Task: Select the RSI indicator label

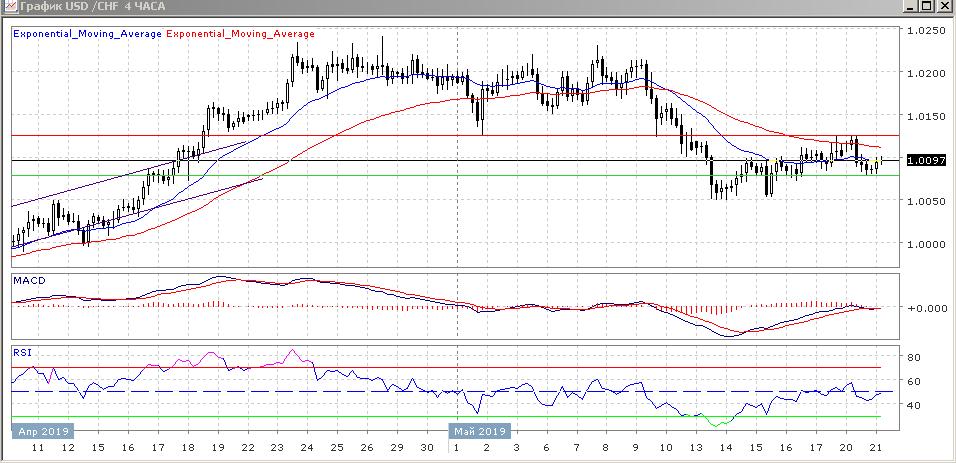Action: pyautogui.click(x=22, y=352)
